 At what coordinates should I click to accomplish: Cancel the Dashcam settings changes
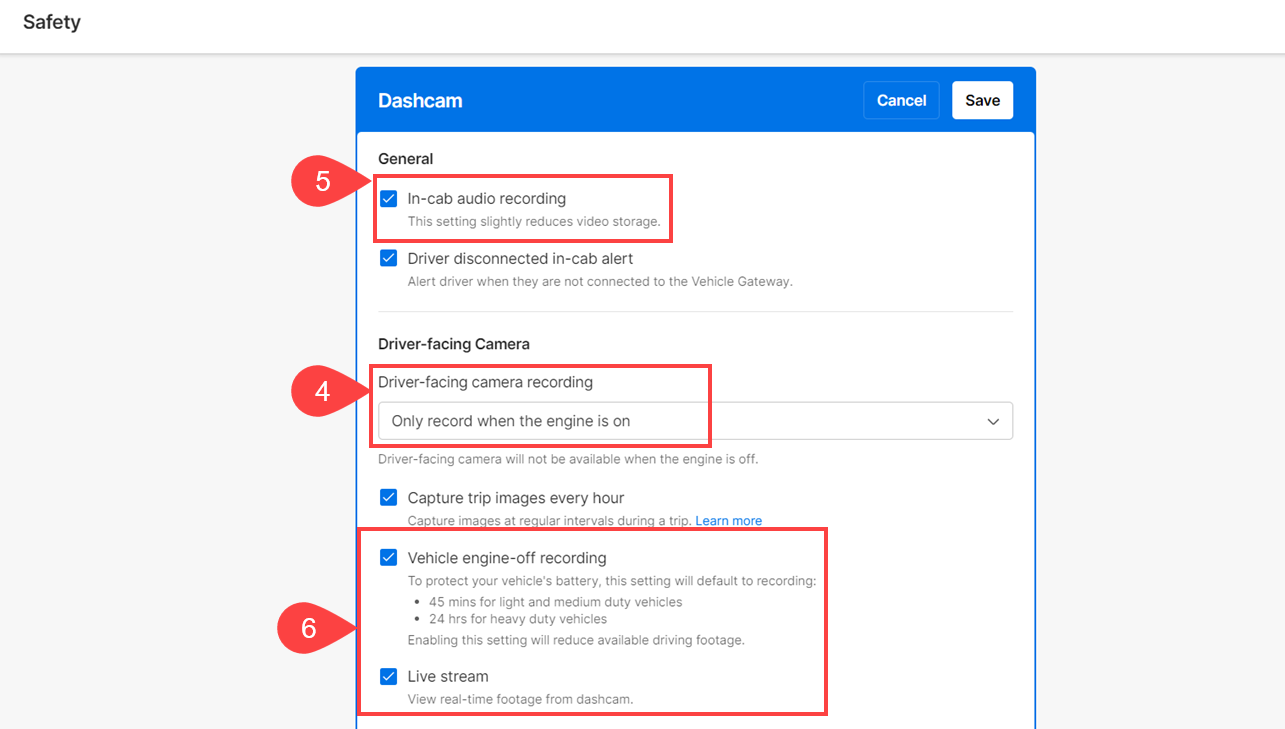pos(901,100)
